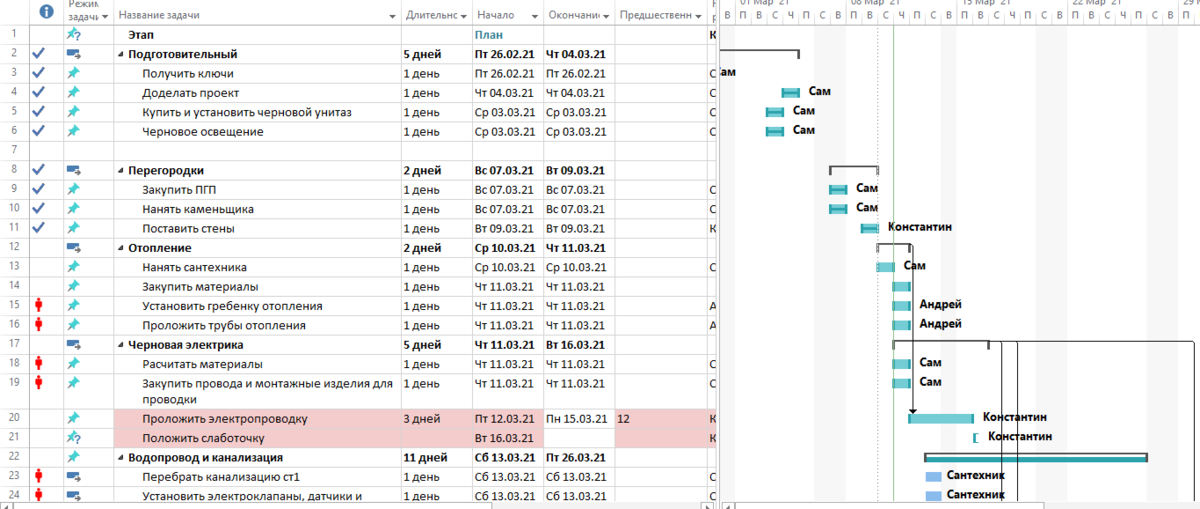The image size is (1200, 509).
Task: Click the task name Этап
Action: pyautogui.click(x=141, y=35)
